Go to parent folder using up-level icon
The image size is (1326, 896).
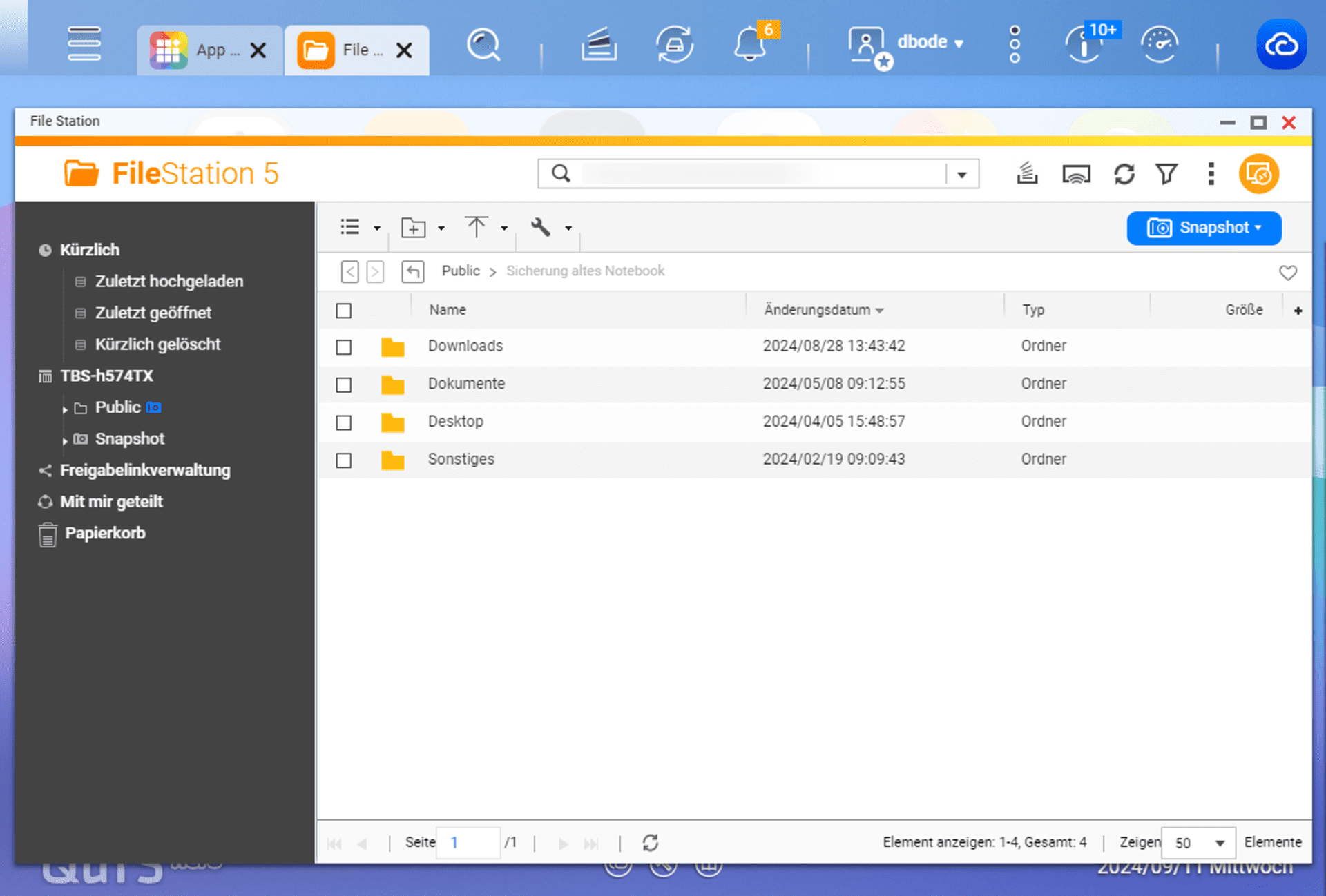[413, 271]
